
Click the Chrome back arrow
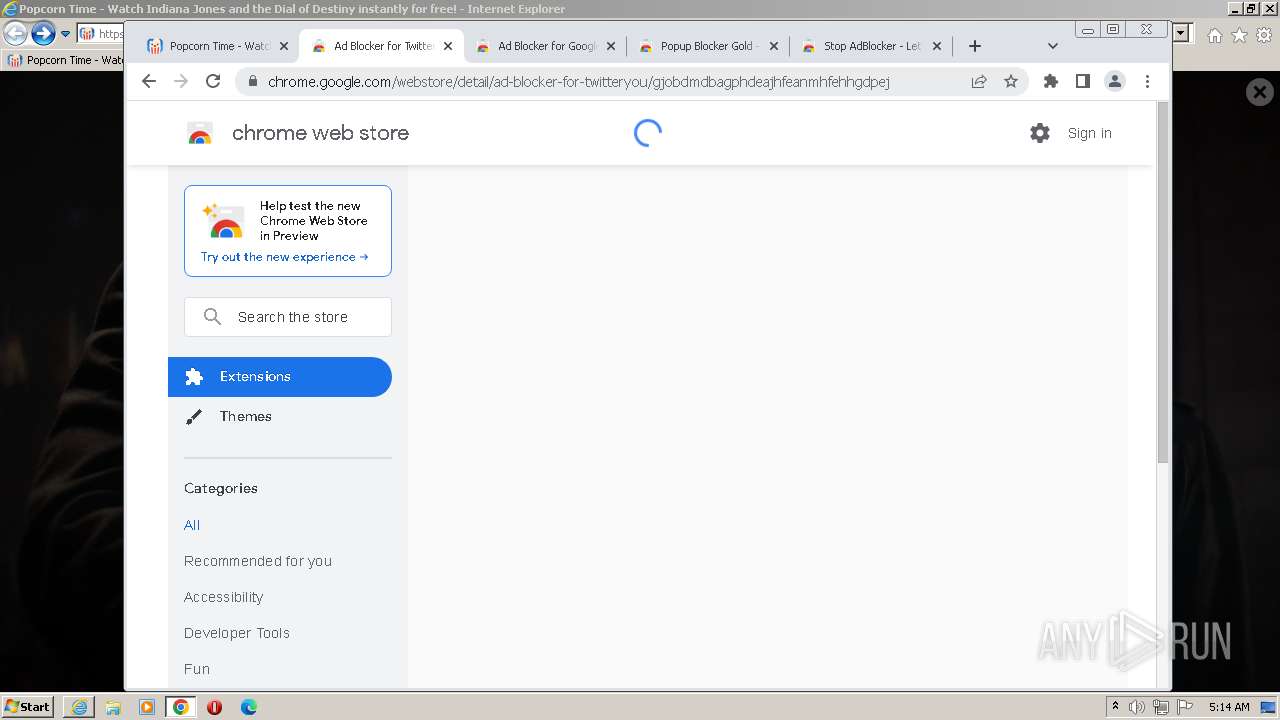pos(149,82)
